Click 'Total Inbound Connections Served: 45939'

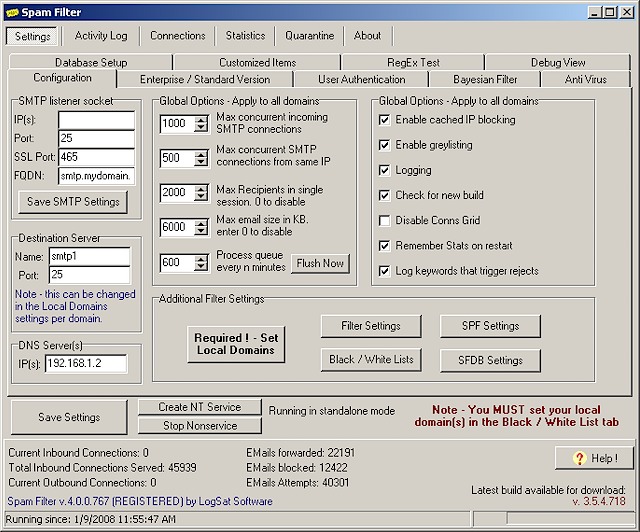click(x=102, y=467)
